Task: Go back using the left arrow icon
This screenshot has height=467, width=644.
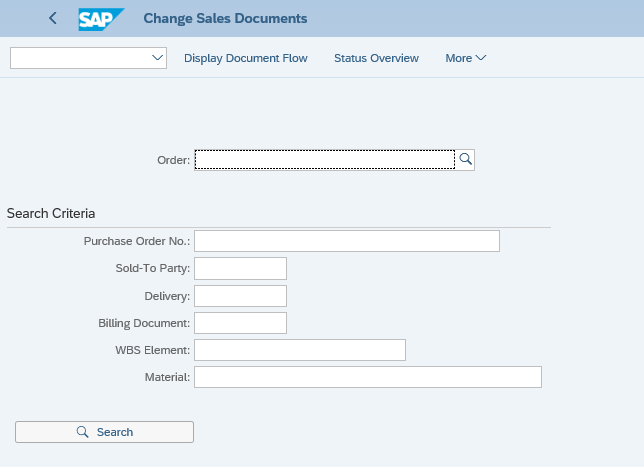Action: 53,18
